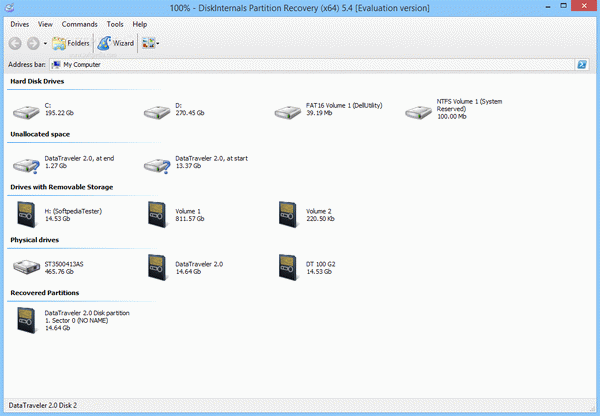Click the Physical drives group header
600x416 pixels.
[x=34, y=240]
